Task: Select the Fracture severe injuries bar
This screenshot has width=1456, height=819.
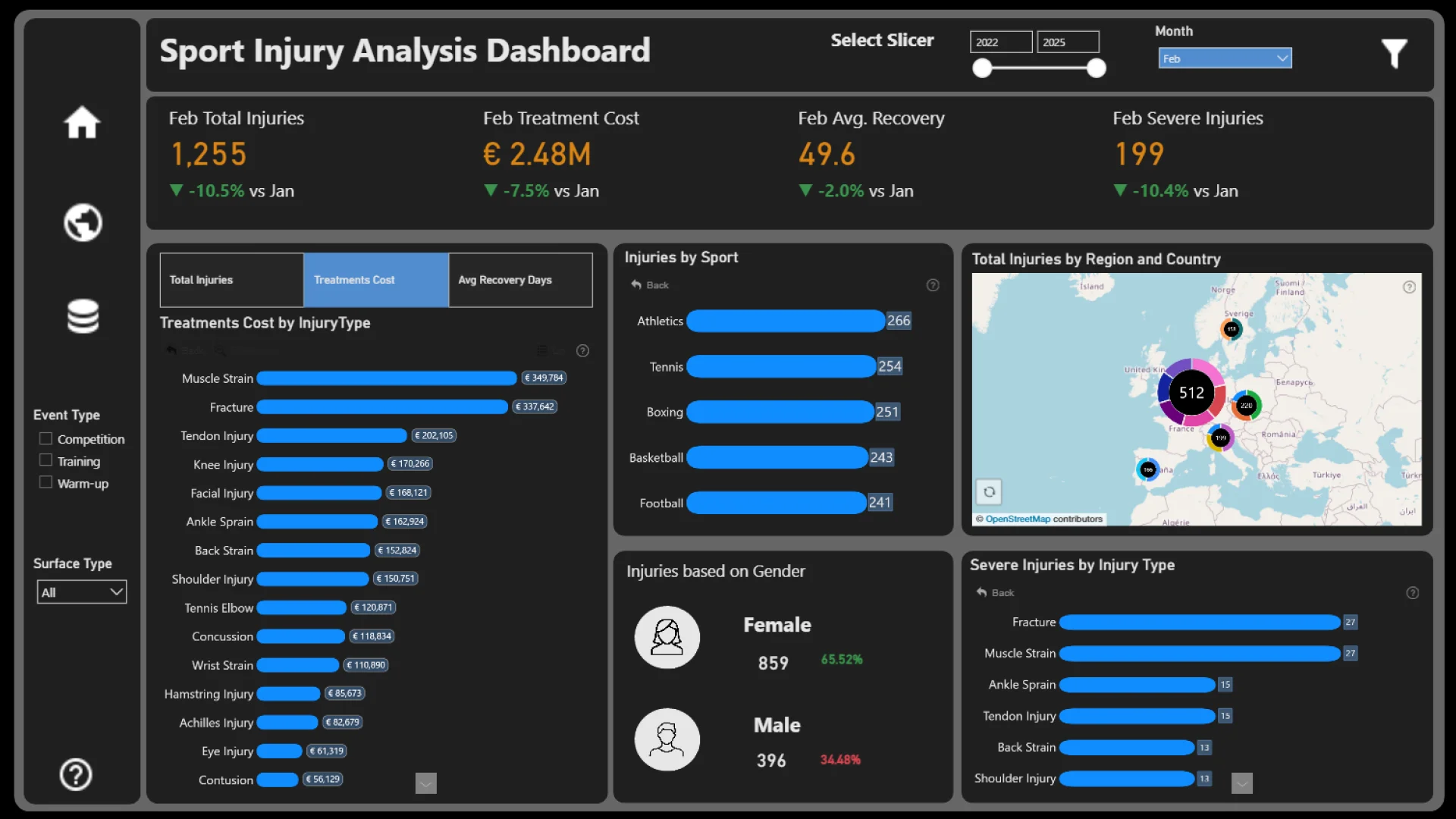Action: tap(1200, 622)
